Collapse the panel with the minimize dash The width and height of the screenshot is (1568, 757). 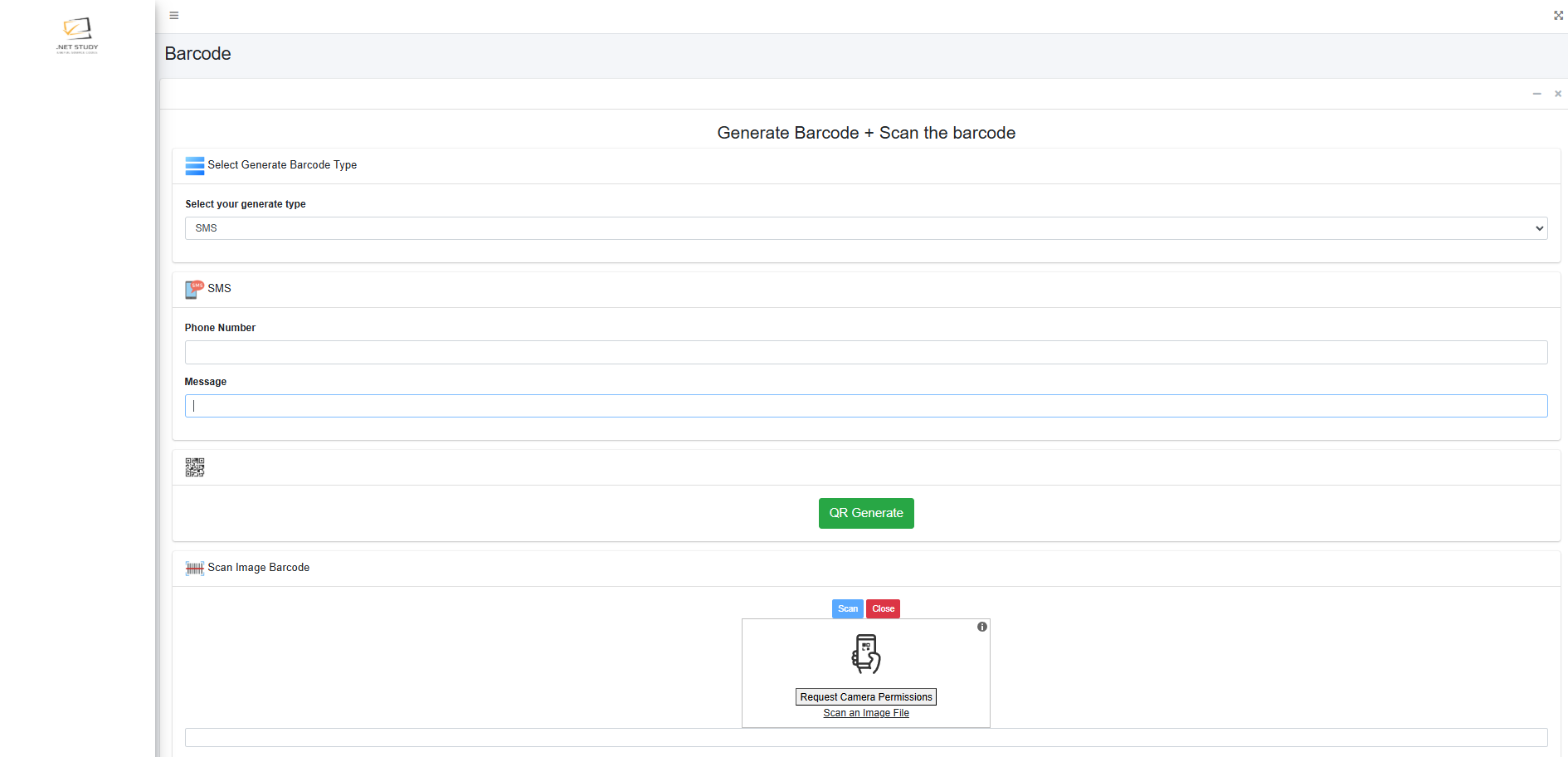(x=1536, y=94)
